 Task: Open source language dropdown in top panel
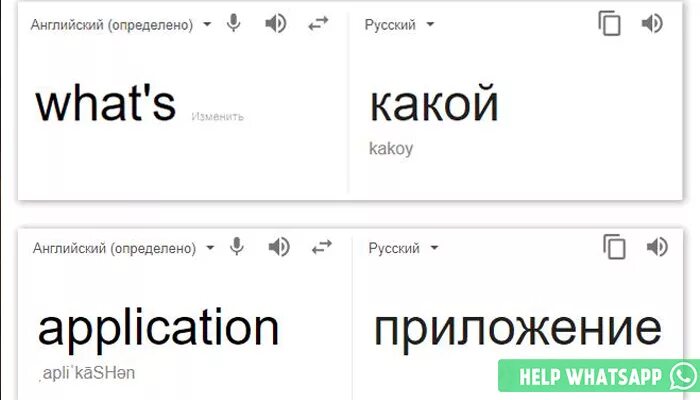(x=121, y=25)
